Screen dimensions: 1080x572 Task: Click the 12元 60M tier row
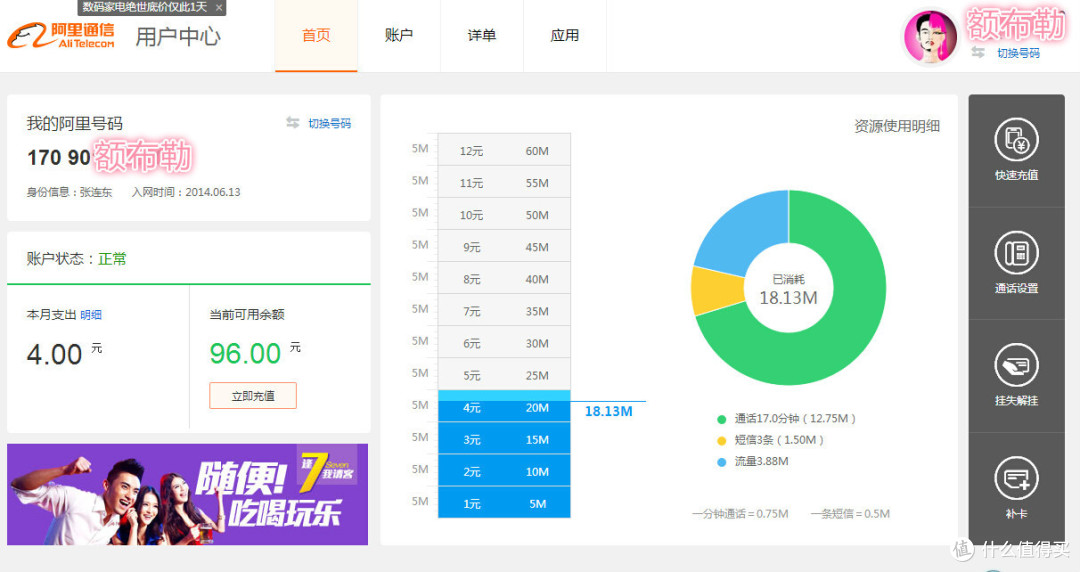click(504, 150)
